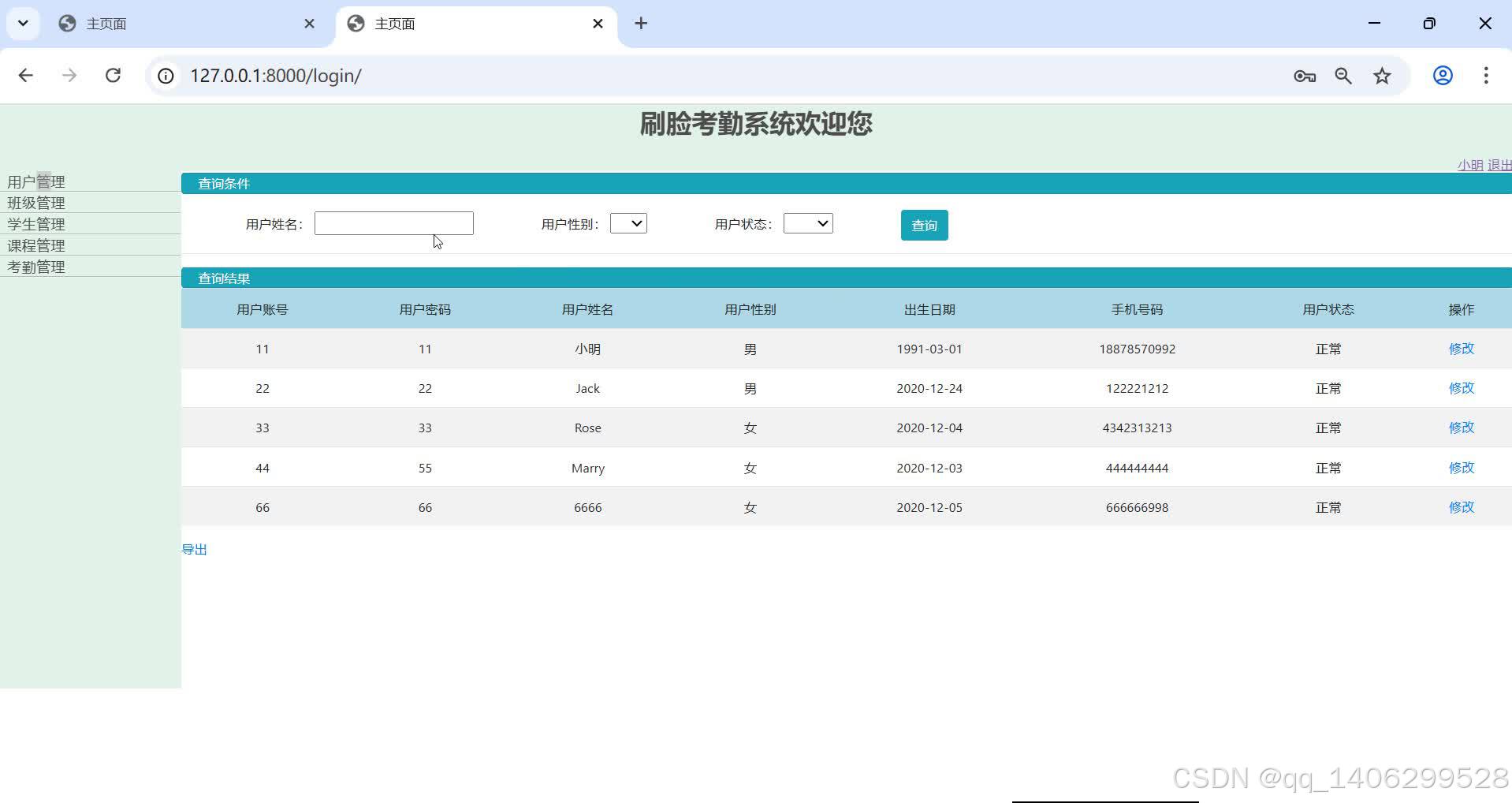The width and height of the screenshot is (1512, 803).
Task: Close the active 主页面 tab
Action: point(598,24)
